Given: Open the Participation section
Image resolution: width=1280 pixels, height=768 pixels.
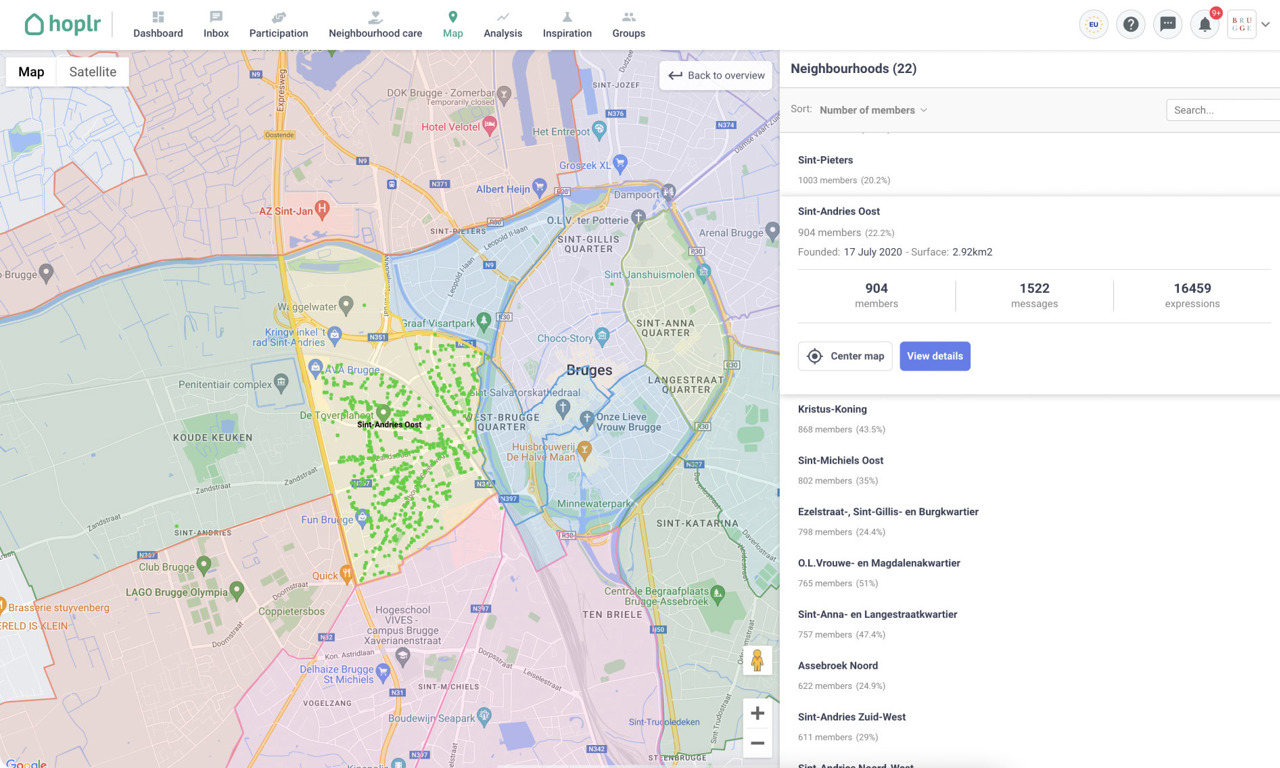Looking at the screenshot, I should click(278, 25).
